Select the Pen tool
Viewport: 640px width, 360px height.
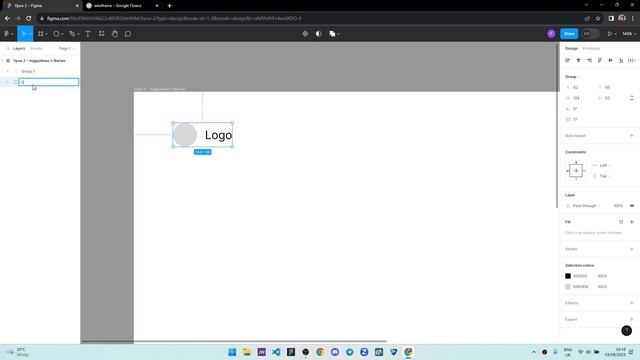tap(72, 34)
